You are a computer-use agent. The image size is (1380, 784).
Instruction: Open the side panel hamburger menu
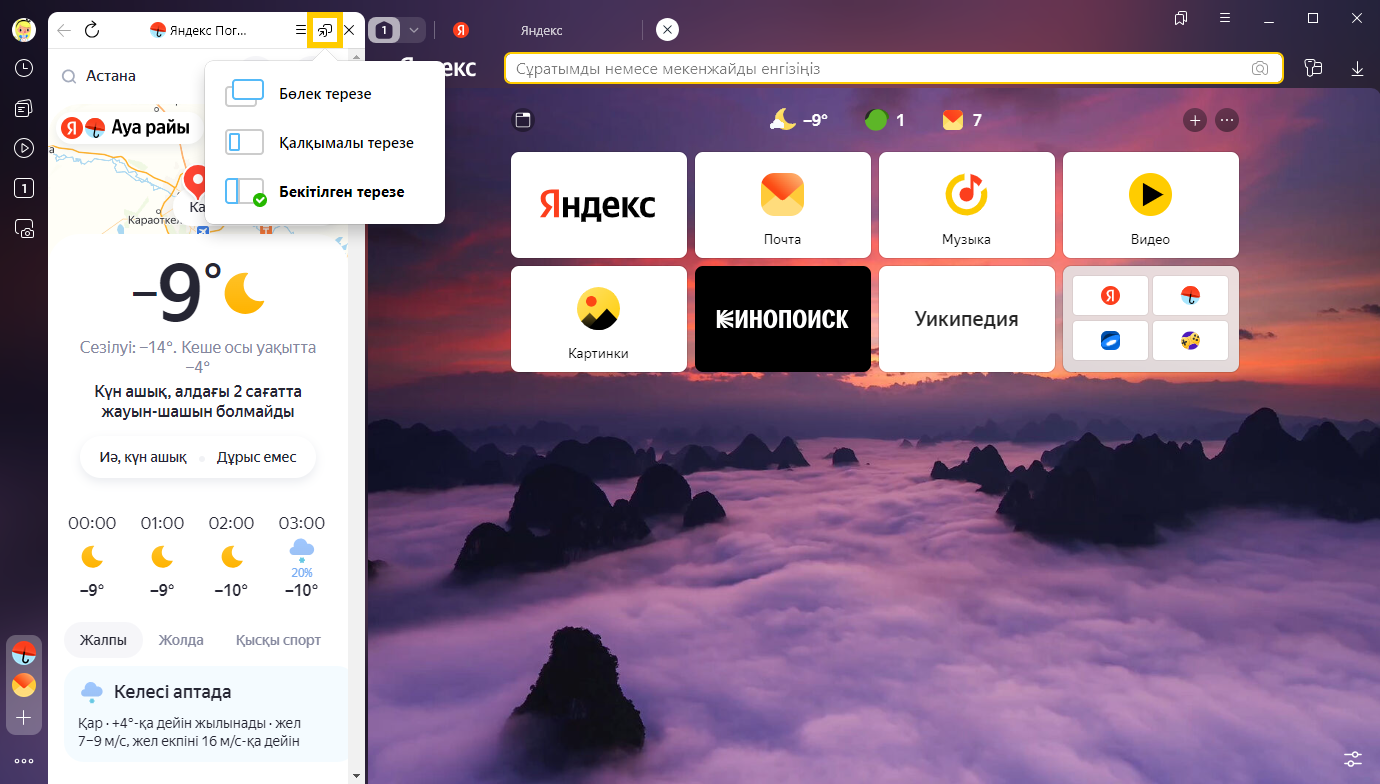(x=301, y=30)
